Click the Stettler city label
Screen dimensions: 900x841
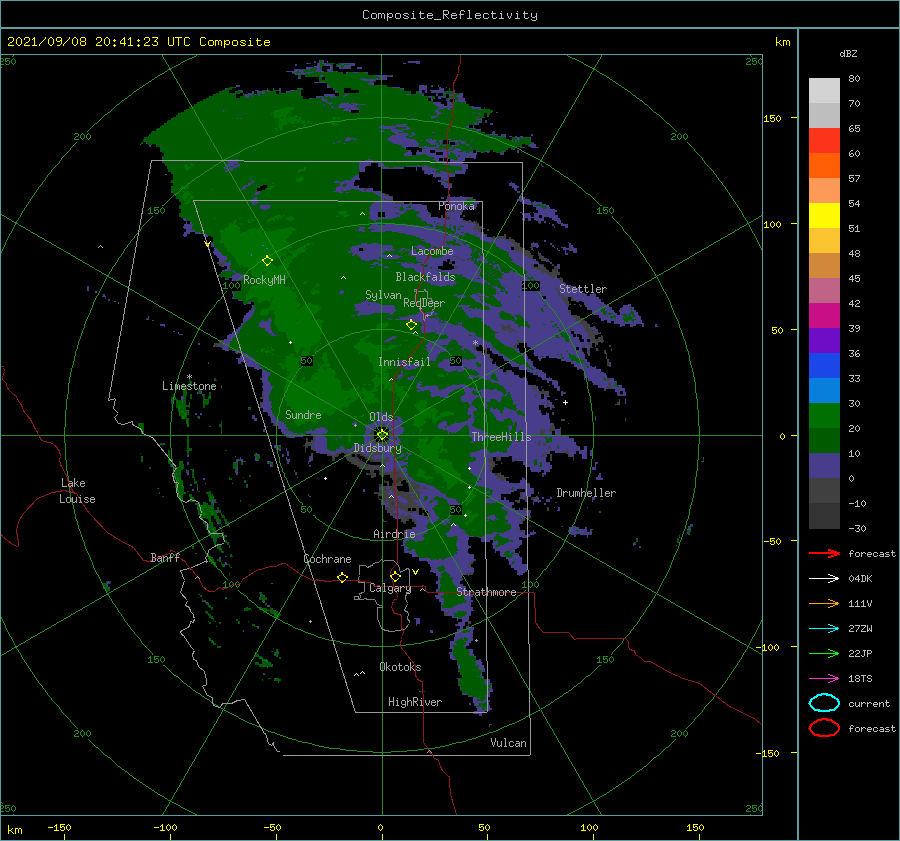tap(583, 289)
